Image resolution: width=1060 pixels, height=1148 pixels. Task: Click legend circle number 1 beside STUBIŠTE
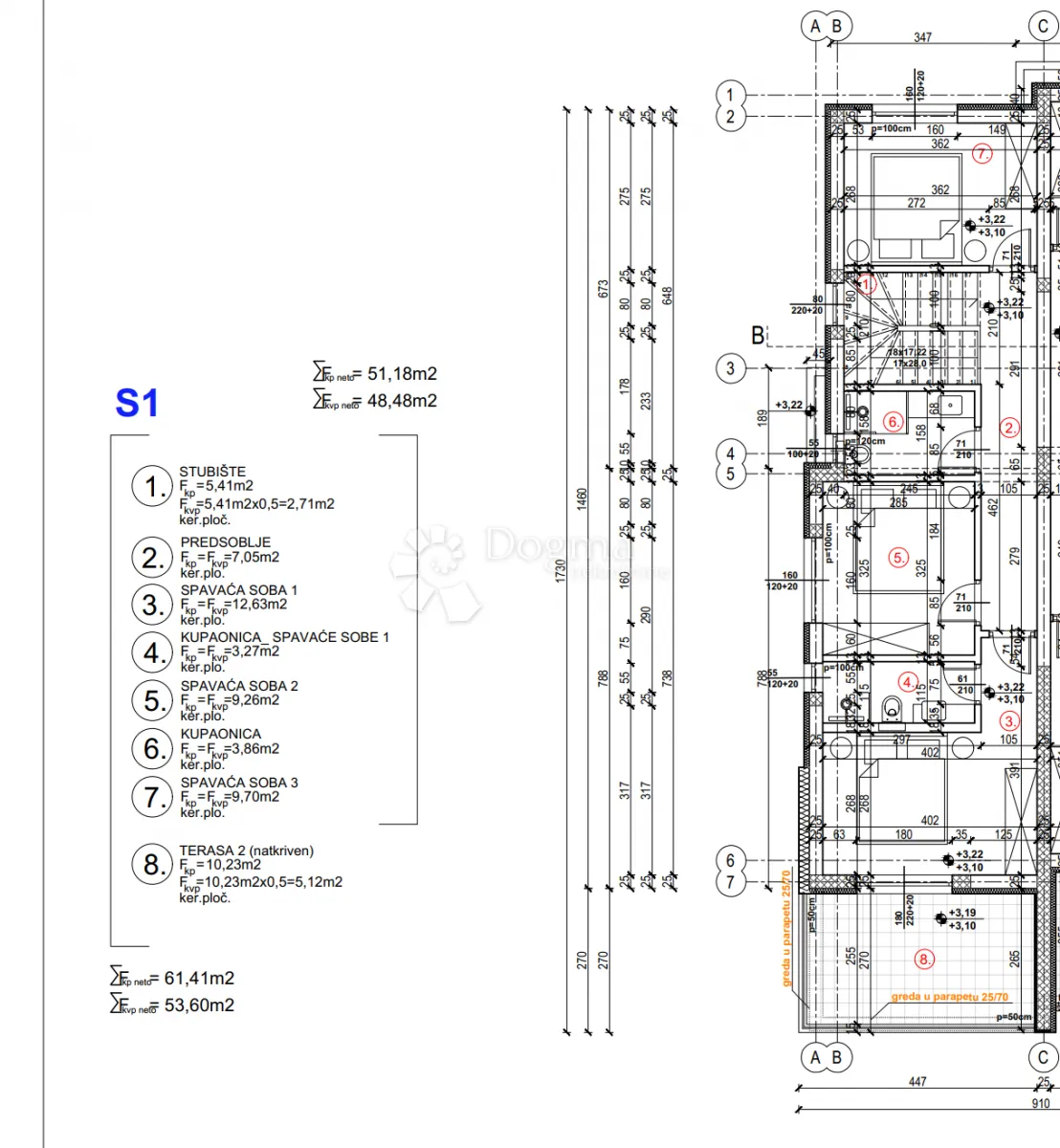coord(152,488)
